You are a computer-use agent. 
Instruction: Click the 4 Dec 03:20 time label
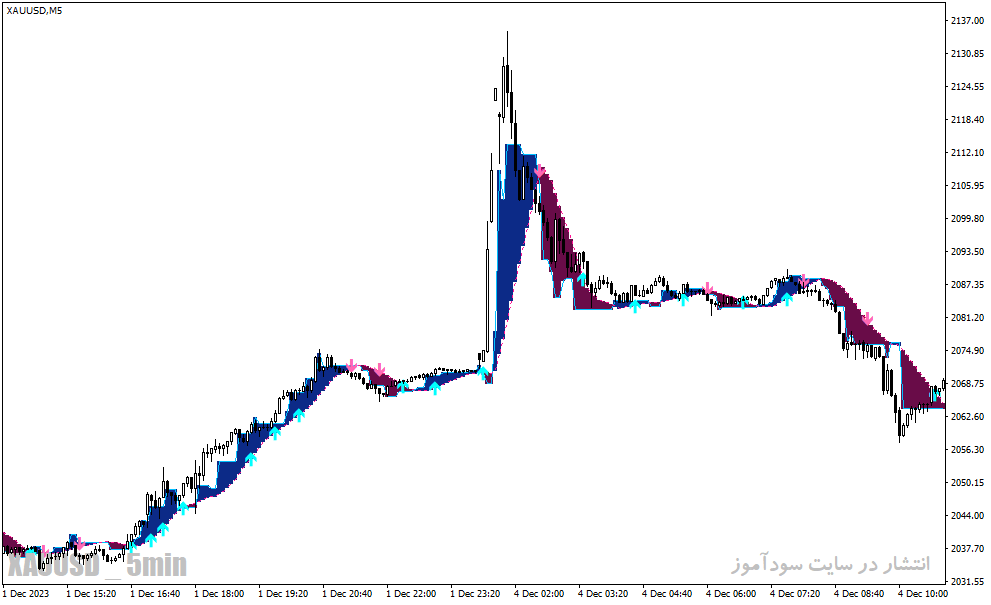(603, 594)
